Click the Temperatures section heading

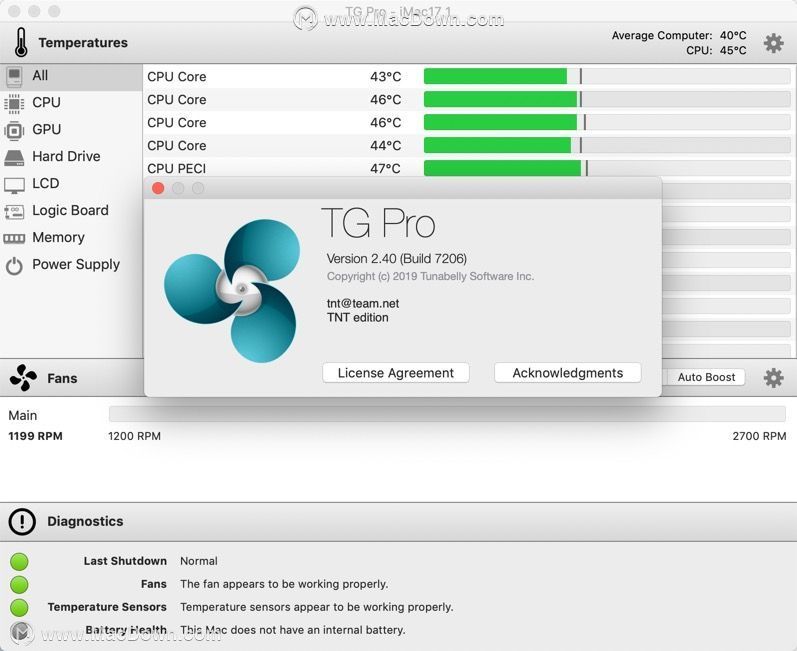[83, 43]
